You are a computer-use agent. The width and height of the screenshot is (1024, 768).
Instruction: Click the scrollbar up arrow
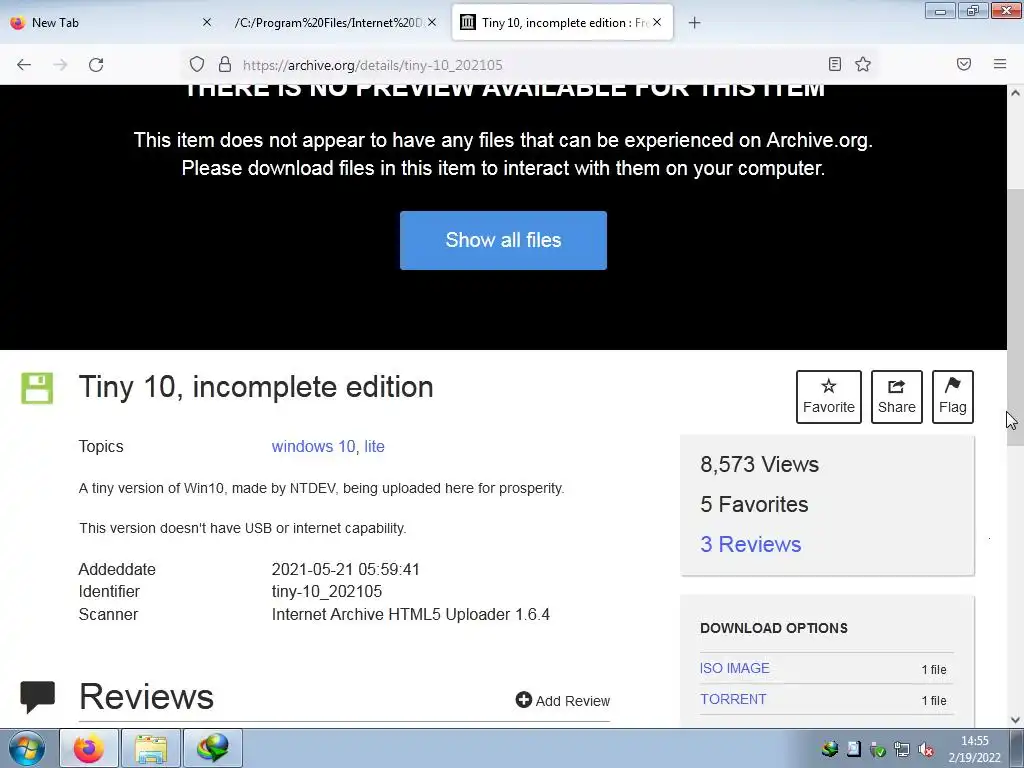[1015, 93]
